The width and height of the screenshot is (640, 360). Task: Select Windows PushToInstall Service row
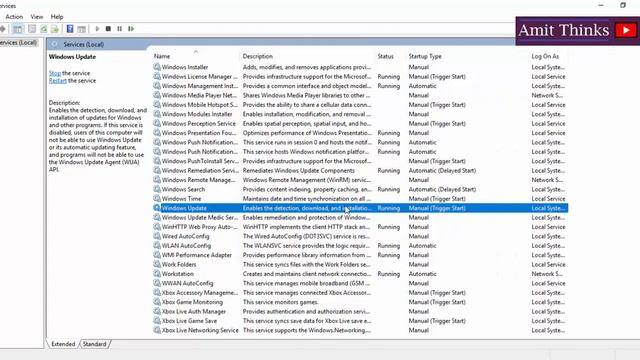coord(360,161)
